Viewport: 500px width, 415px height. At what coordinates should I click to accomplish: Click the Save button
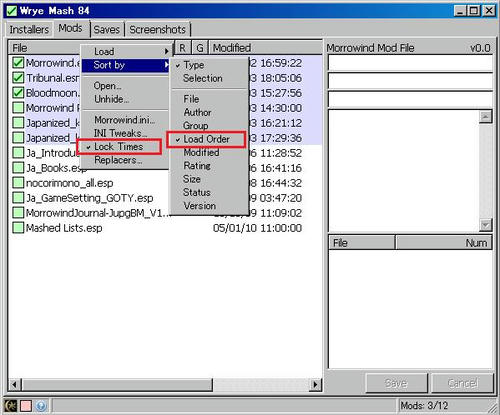point(396,383)
